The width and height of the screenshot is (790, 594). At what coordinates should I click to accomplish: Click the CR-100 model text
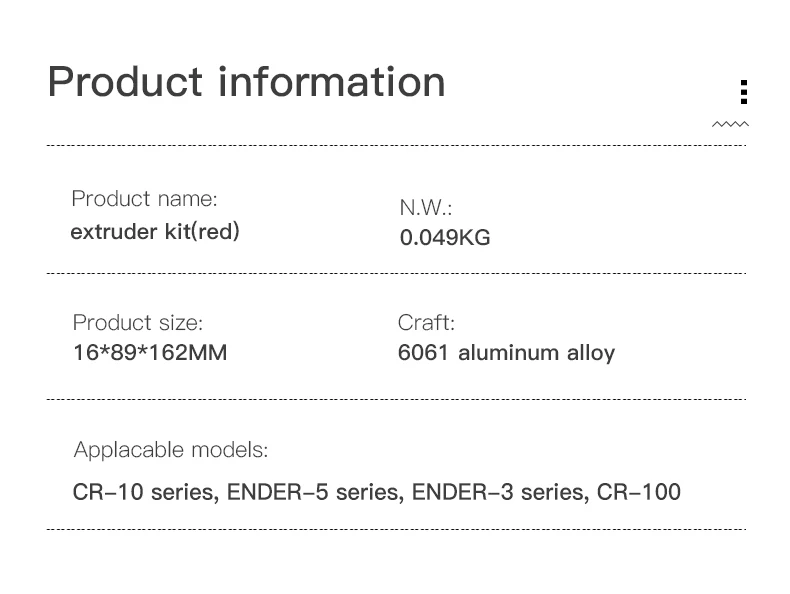pos(639,492)
